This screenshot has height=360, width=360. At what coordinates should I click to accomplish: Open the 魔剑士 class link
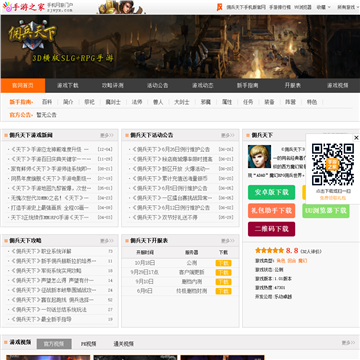click(113, 102)
